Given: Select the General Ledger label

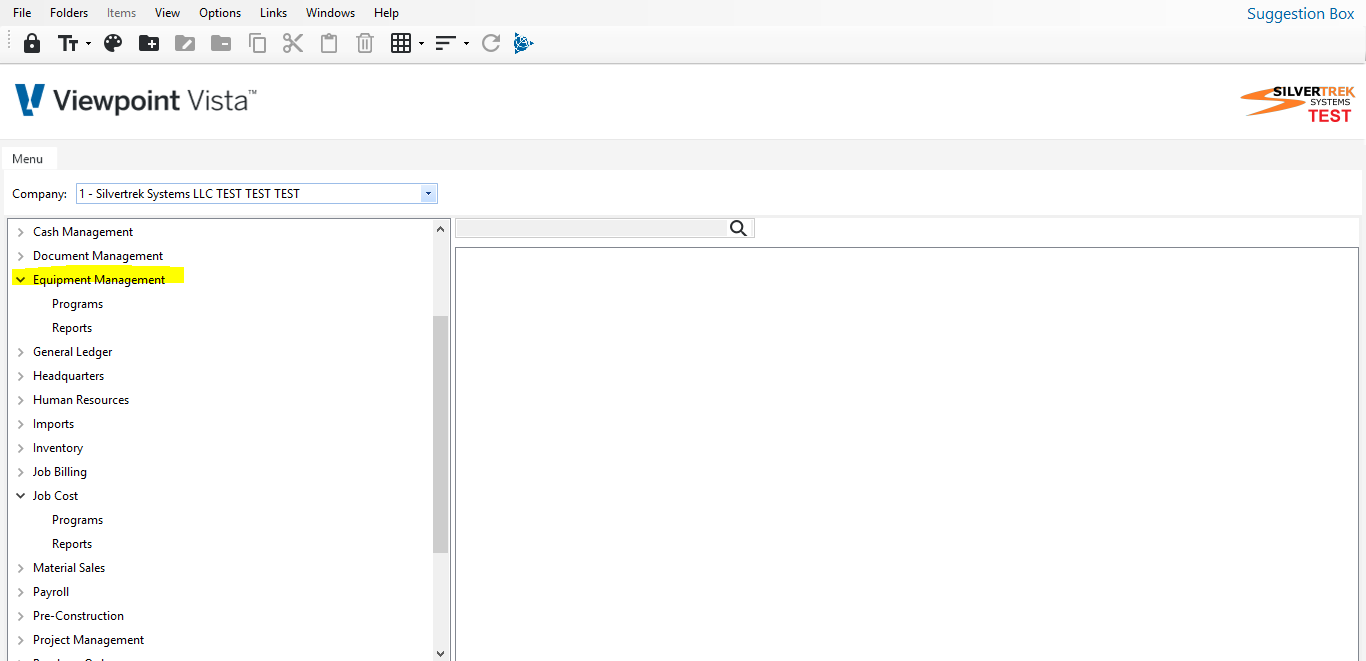Looking at the screenshot, I should [73, 352].
